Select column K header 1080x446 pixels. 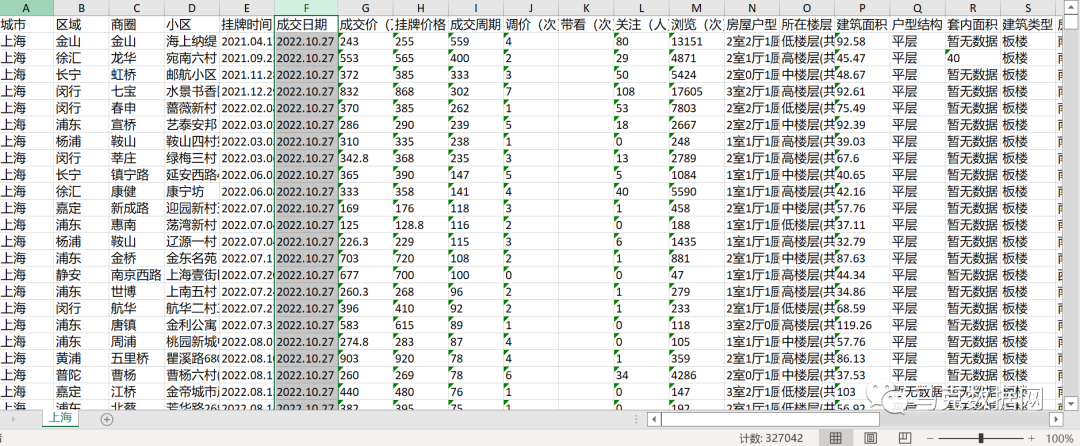click(585, 8)
